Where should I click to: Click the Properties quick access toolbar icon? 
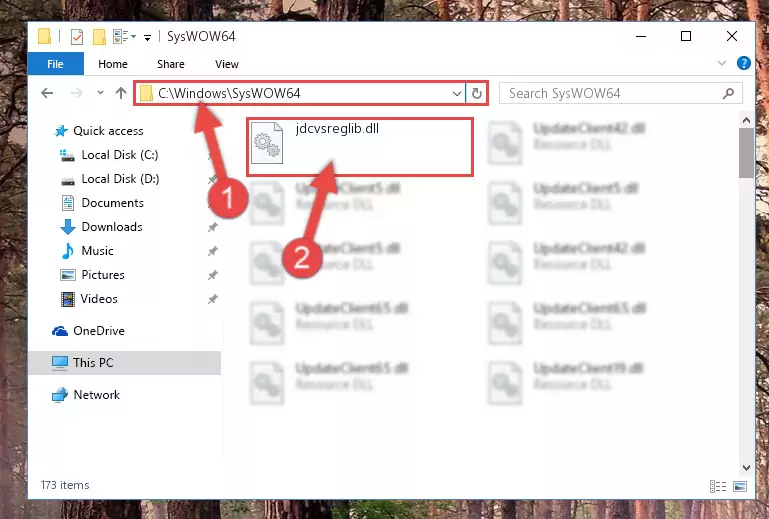click(x=77, y=37)
